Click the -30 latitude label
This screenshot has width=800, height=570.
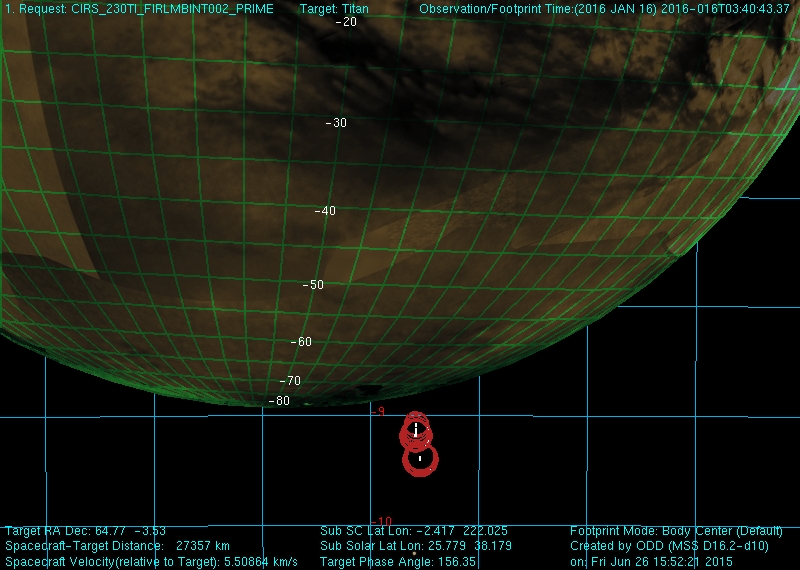[336, 123]
